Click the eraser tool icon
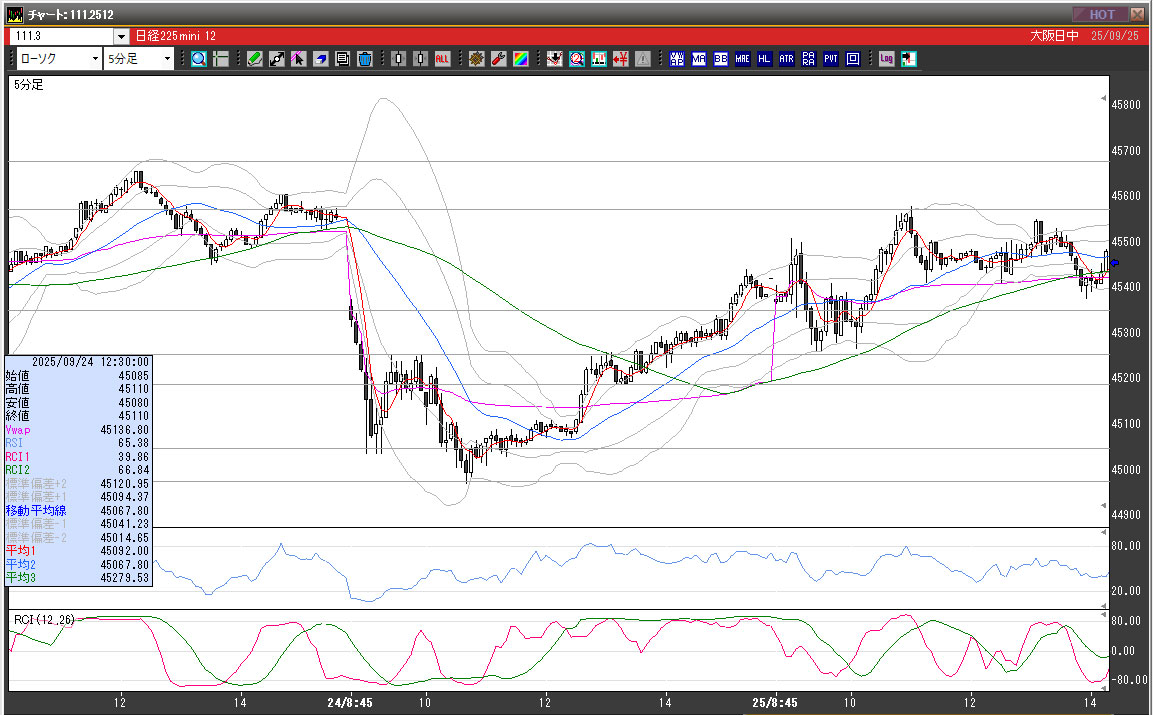This screenshot has width=1153, height=715. (321, 59)
